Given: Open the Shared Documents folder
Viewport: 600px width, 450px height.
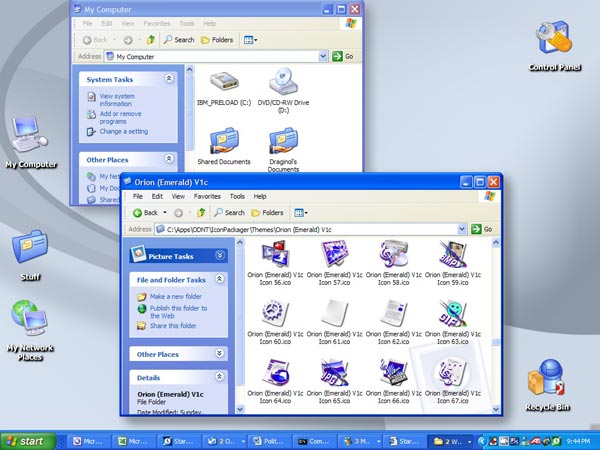Looking at the screenshot, I should [x=223, y=141].
